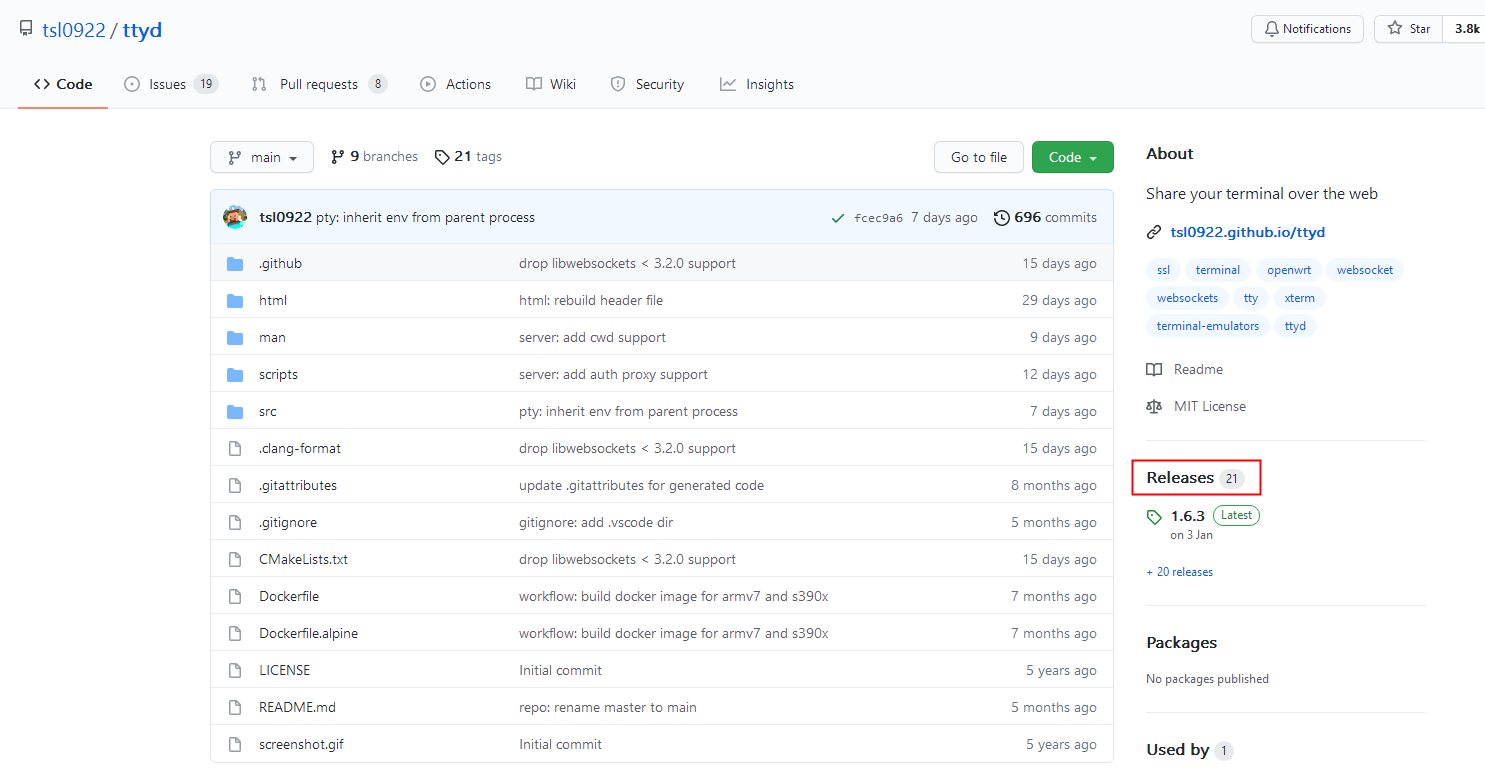Open the Issues tab
This screenshot has width=1485, height=769.
coord(171,84)
